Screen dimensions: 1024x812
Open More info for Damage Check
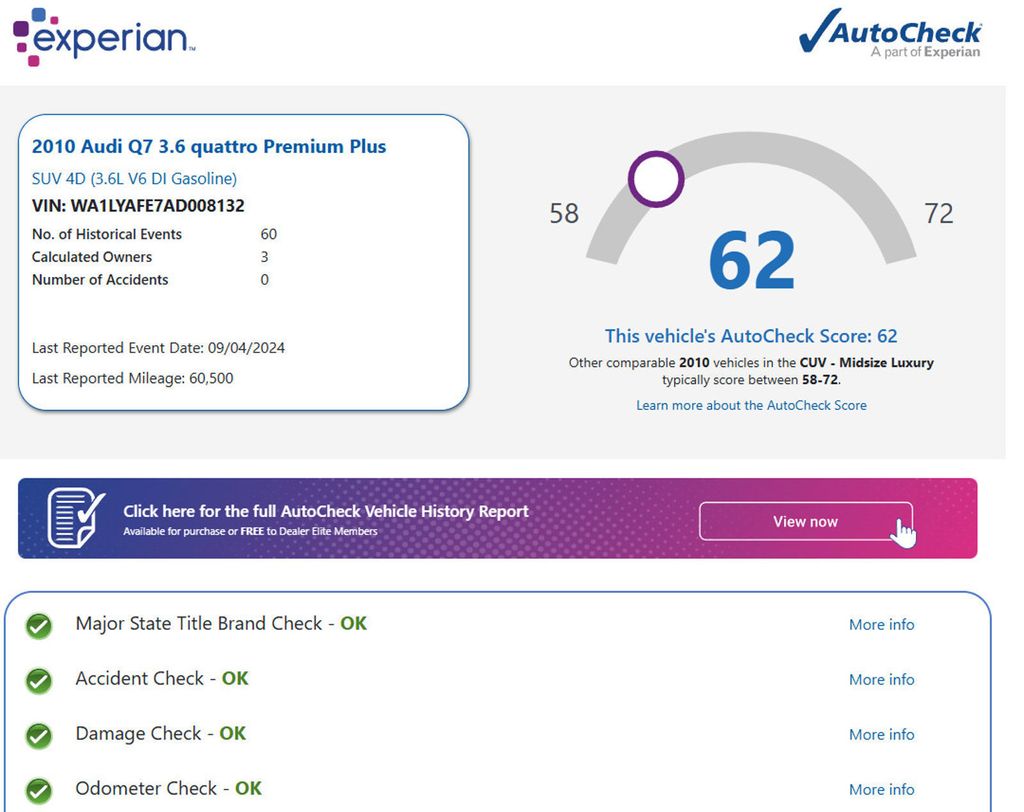pos(881,735)
